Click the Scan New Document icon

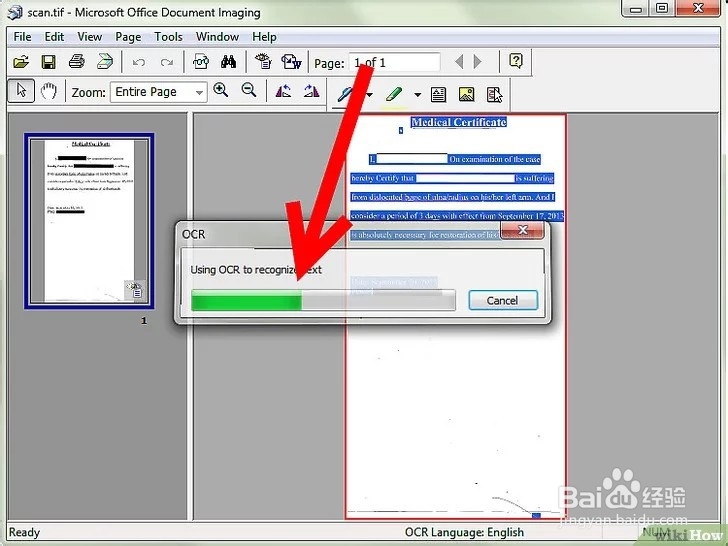(105, 61)
